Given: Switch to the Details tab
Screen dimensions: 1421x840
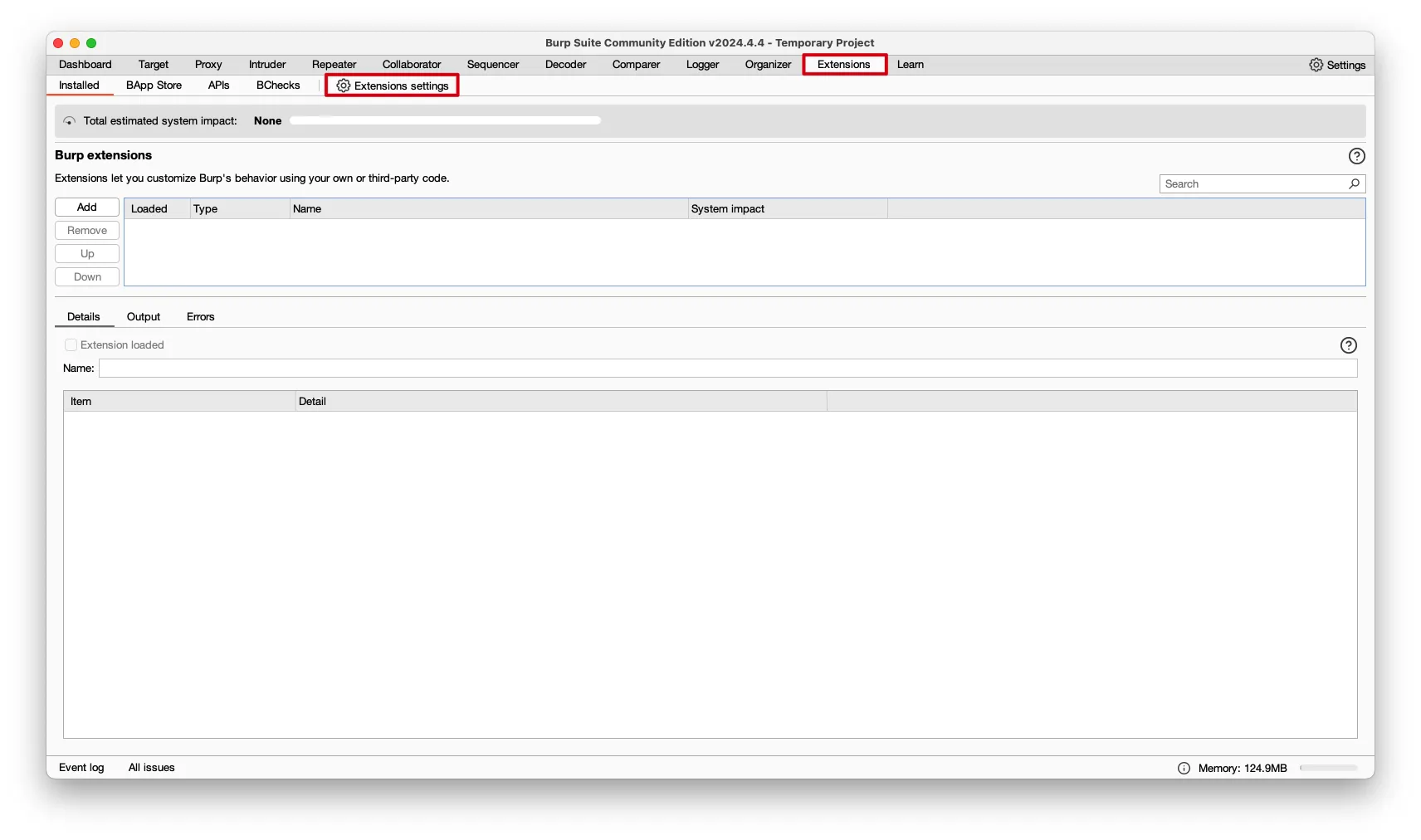Looking at the screenshot, I should coord(84,317).
